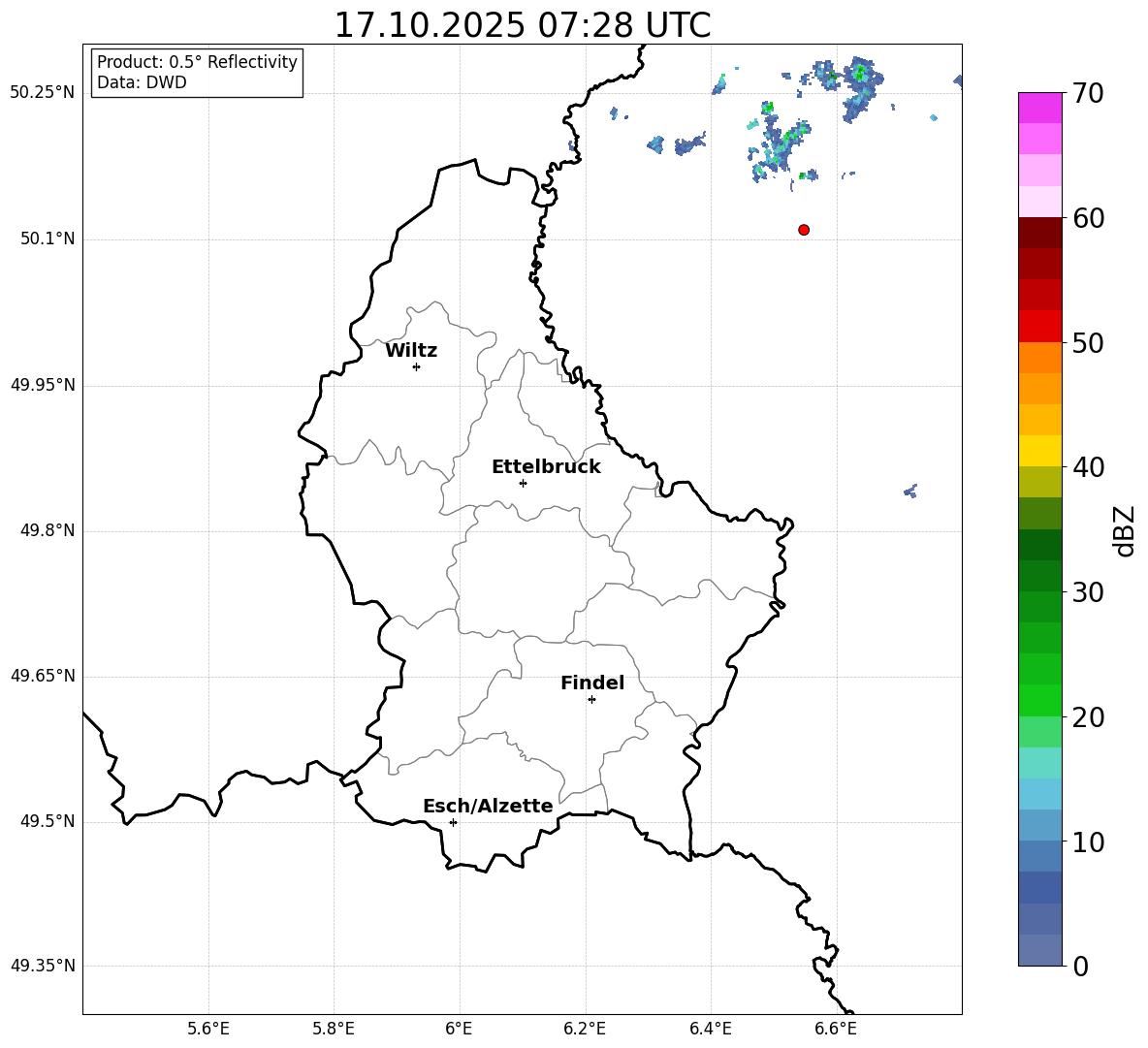This screenshot has width=1148, height=1048.
Task: Click the map title '17.10.2025 07:28 UTC'
Action: click(523, 25)
